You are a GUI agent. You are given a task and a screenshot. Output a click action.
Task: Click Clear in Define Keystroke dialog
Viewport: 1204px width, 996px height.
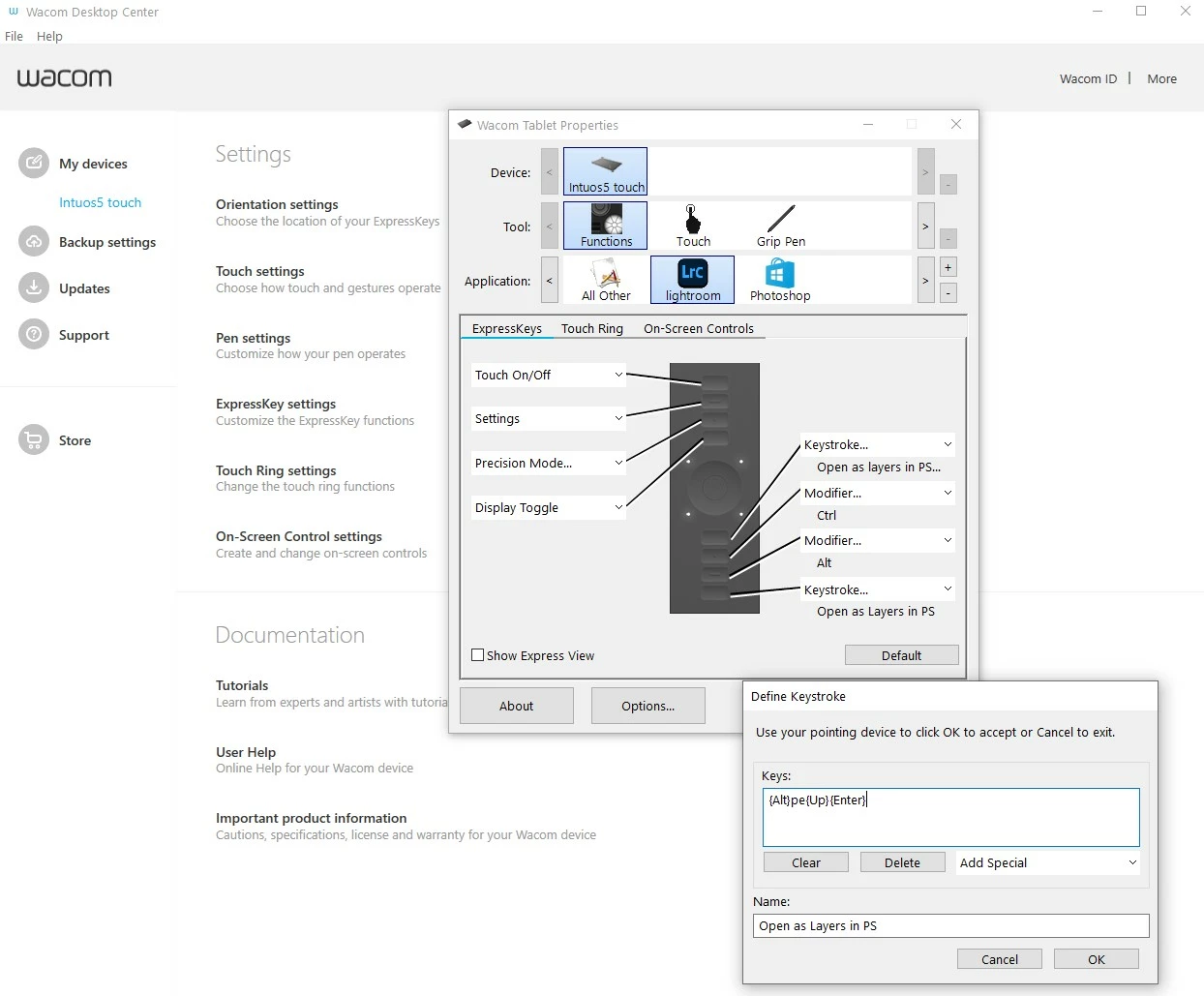click(806, 862)
